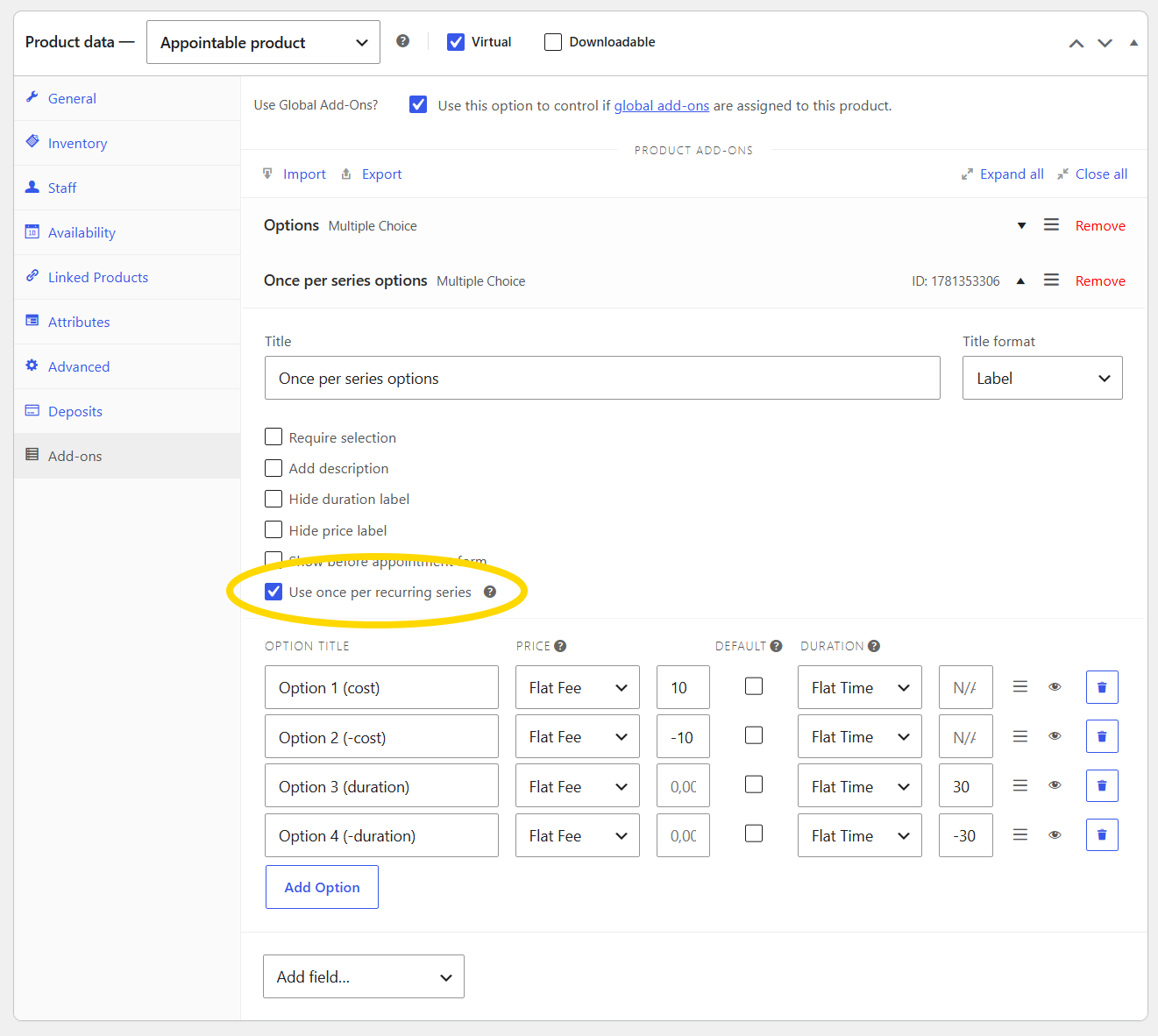
Task: Toggle visibility eye for Option 4 (-duration)
Action: click(x=1055, y=834)
